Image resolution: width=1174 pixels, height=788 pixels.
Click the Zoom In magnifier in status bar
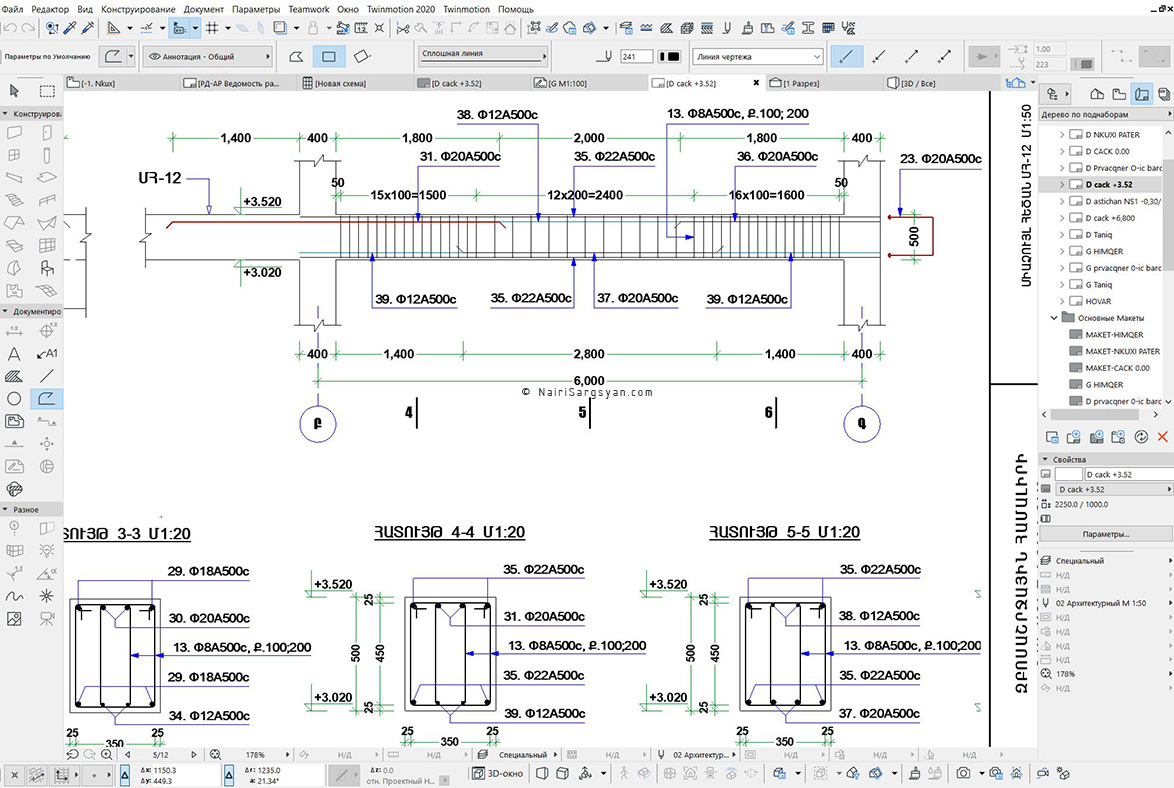click(x=106, y=754)
